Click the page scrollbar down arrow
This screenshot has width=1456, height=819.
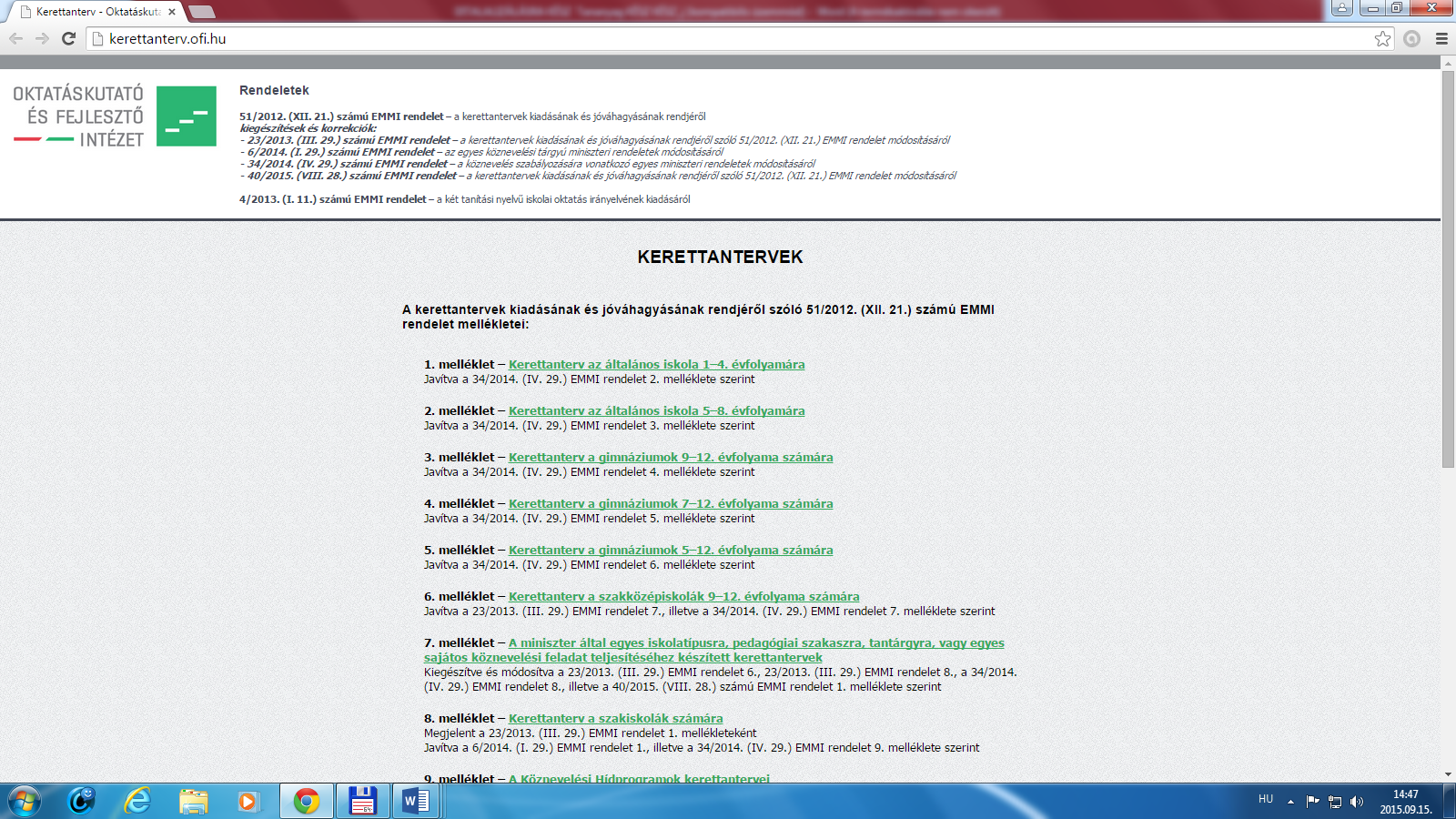1448,775
